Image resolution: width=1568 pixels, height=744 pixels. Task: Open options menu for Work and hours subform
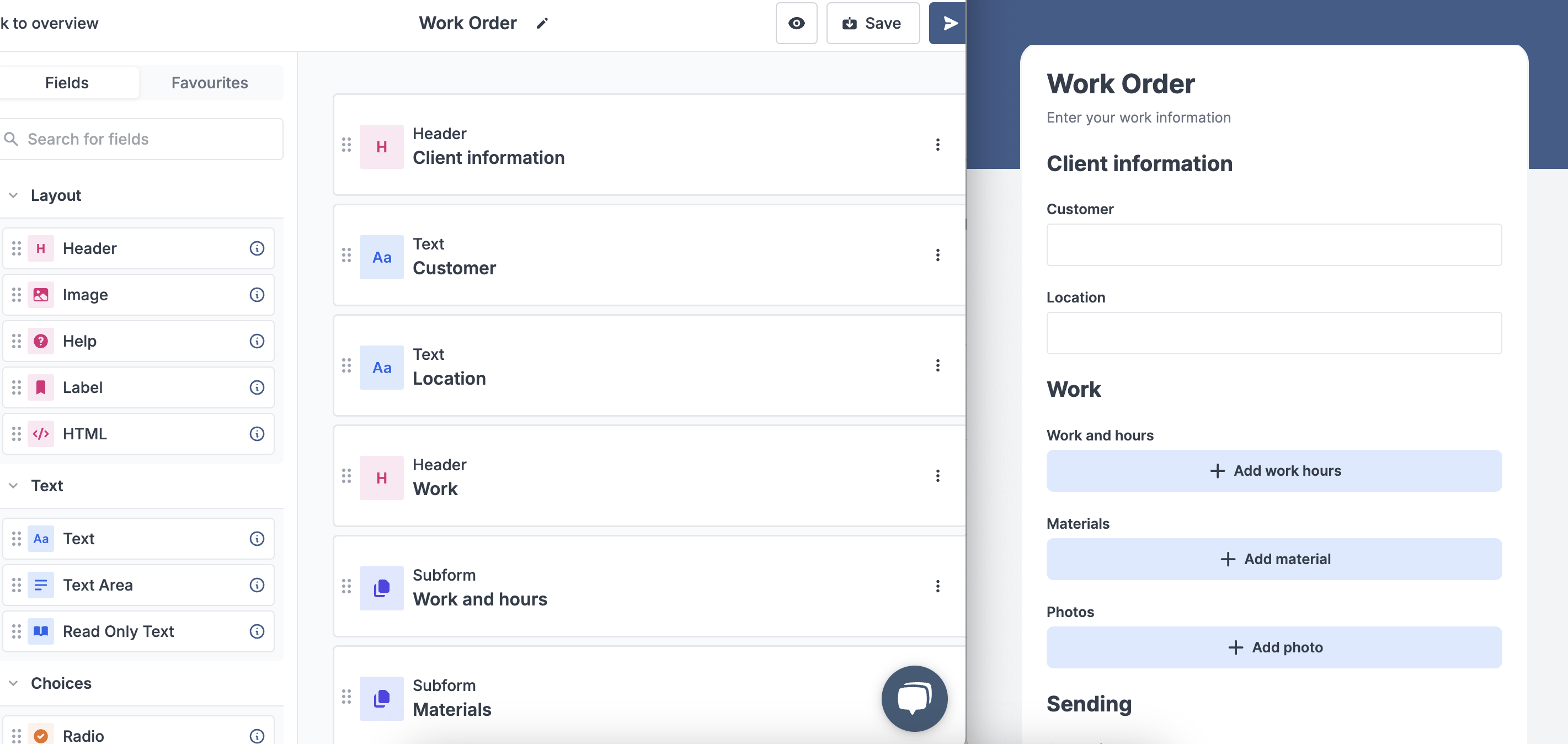point(937,586)
